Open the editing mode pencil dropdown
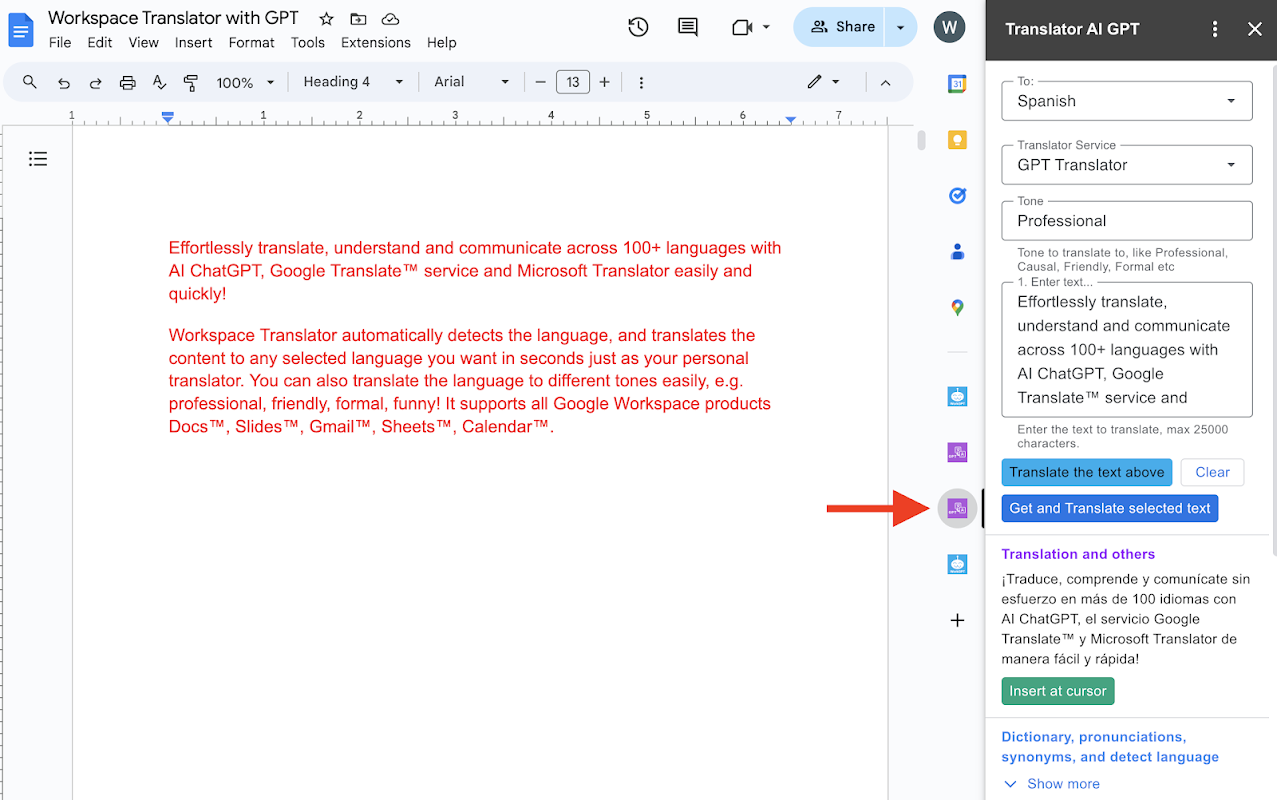Image resolution: width=1277 pixels, height=800 pixels. [823, 82]
